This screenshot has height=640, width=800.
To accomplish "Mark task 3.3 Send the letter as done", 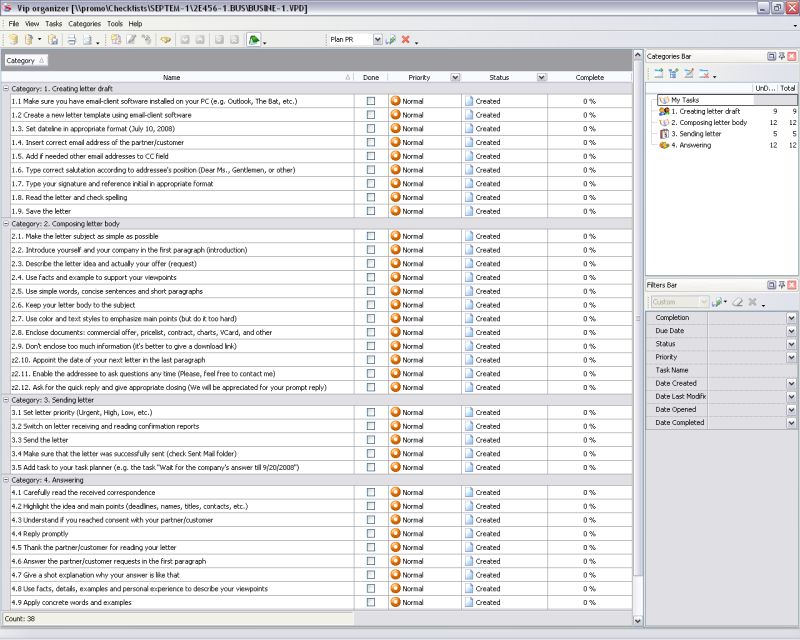I will click(x=371, y=440).
